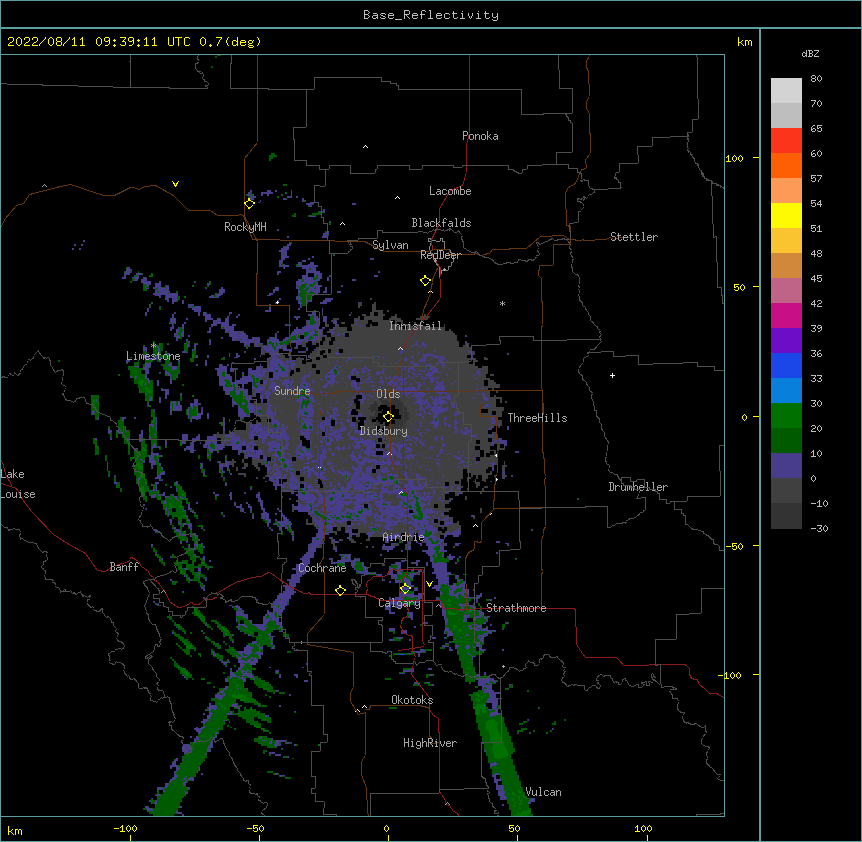Pick the magenta 39-42 dBZ legend swatch
This screenshot has height=842, width=862.
(x=786, y=315)
